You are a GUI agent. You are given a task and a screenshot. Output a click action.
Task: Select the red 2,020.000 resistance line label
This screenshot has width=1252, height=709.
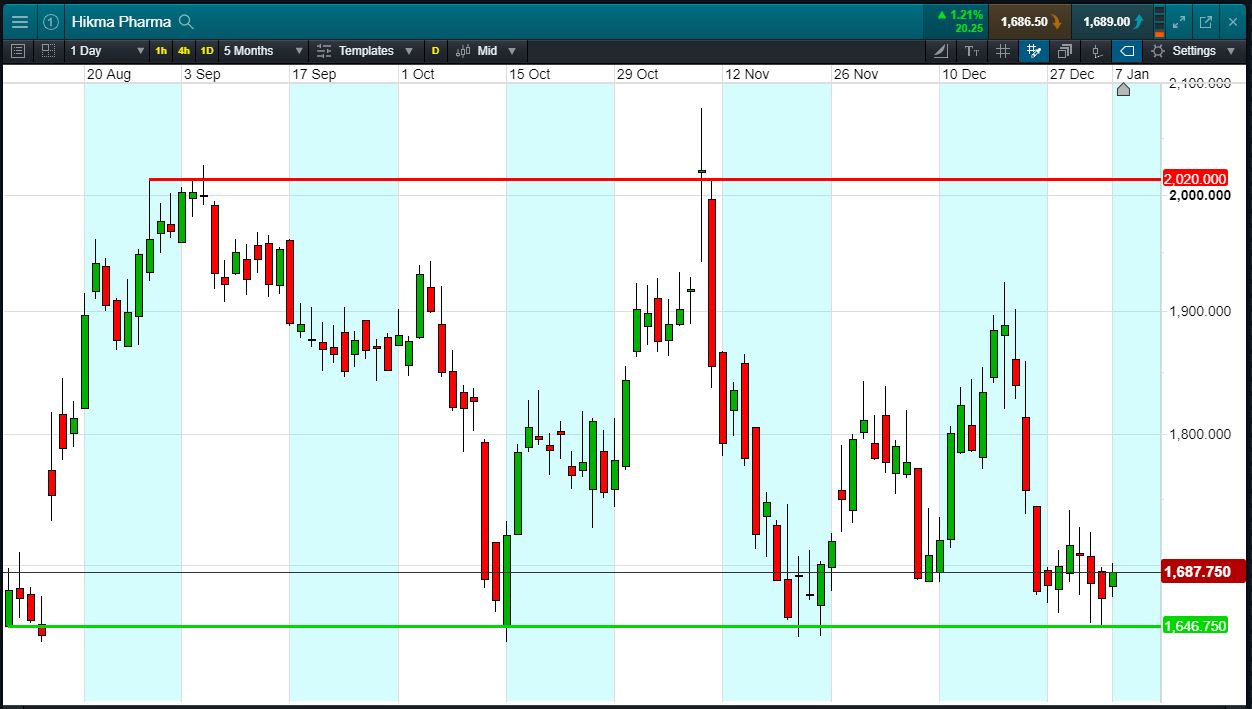point(1195,179)
